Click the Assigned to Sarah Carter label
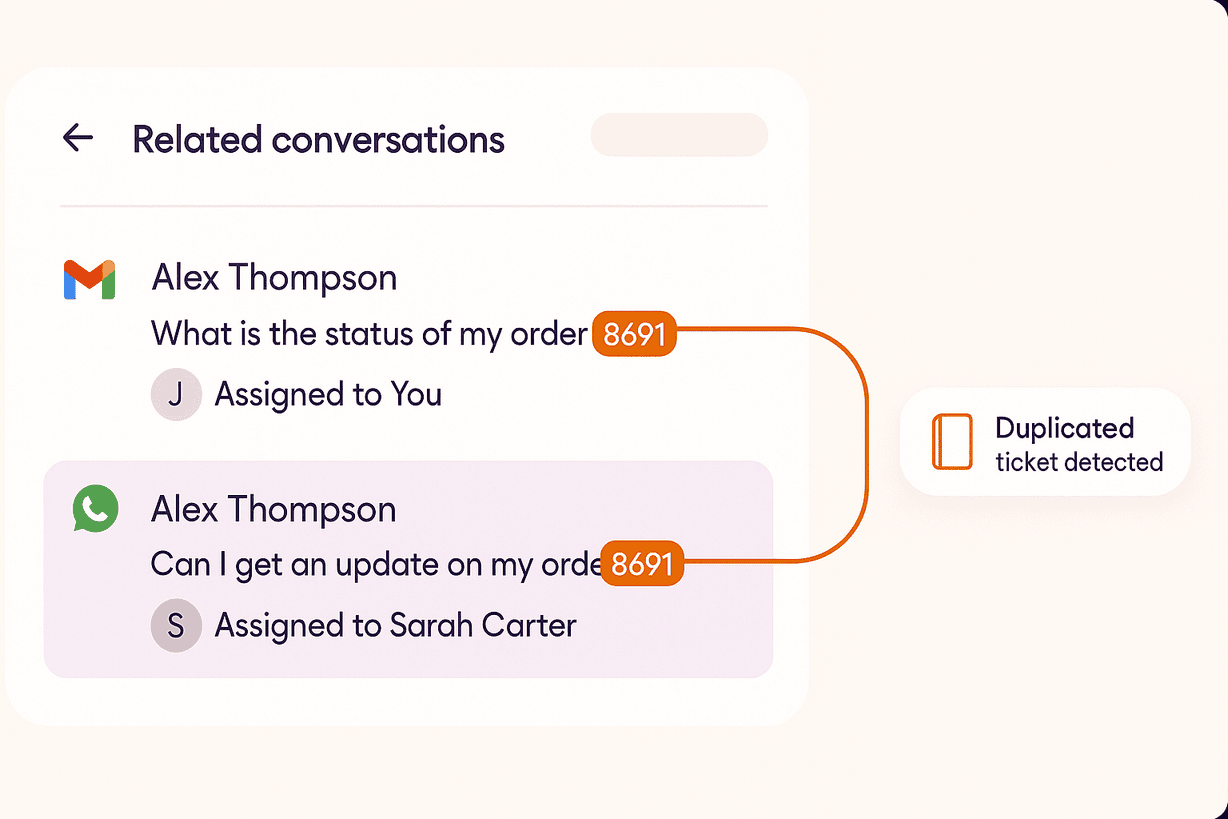This screenshot has width=1228, height=819. [395, 626]
